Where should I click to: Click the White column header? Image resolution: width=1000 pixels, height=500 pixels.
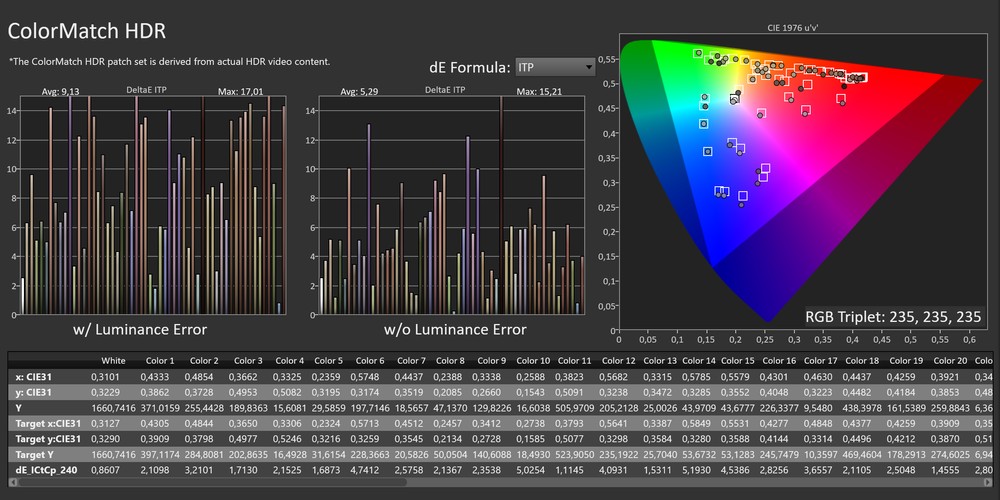pyautogui.click(x=113, y=361)
